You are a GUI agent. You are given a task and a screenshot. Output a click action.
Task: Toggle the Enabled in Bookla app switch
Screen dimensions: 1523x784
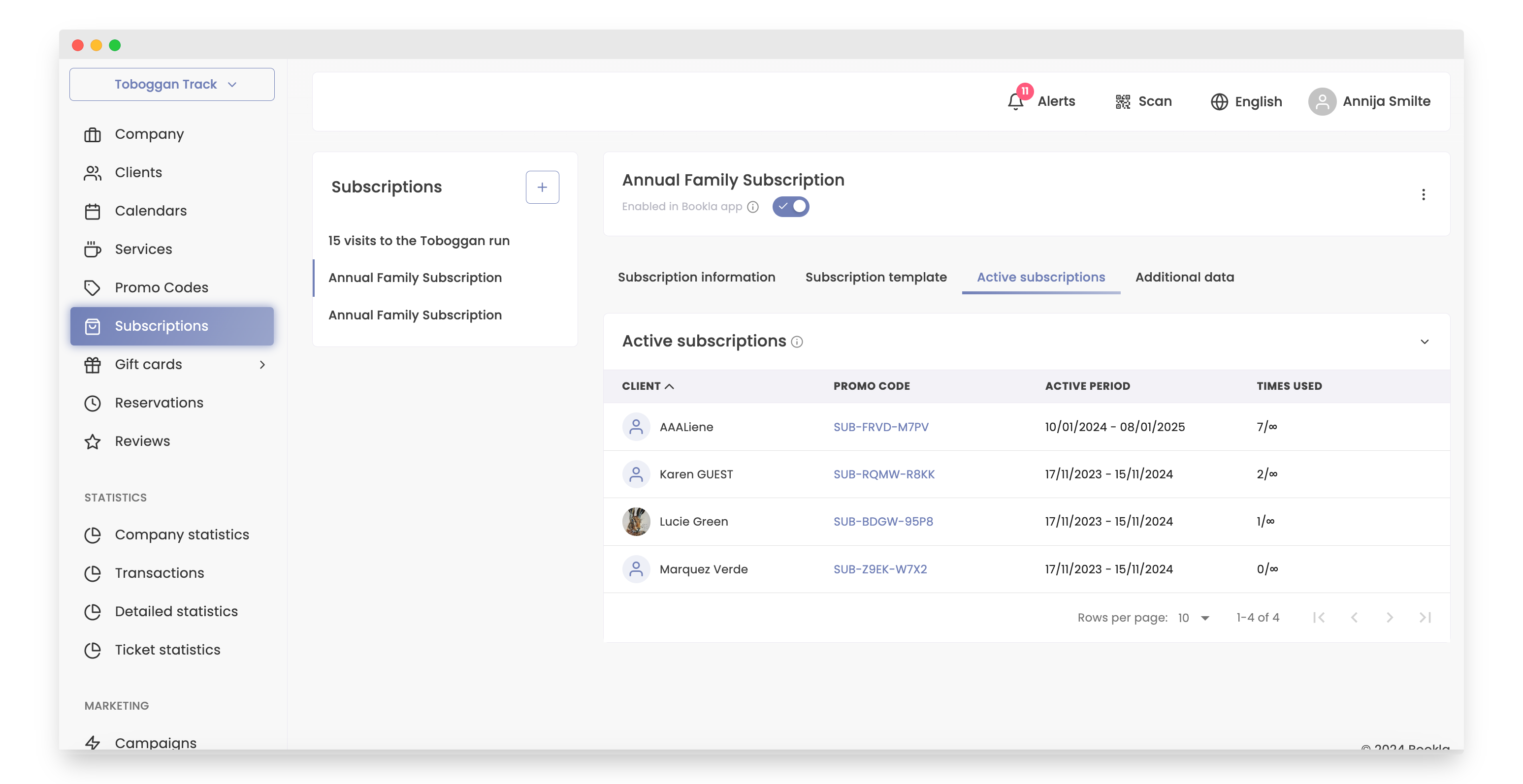tap(790, 207)
